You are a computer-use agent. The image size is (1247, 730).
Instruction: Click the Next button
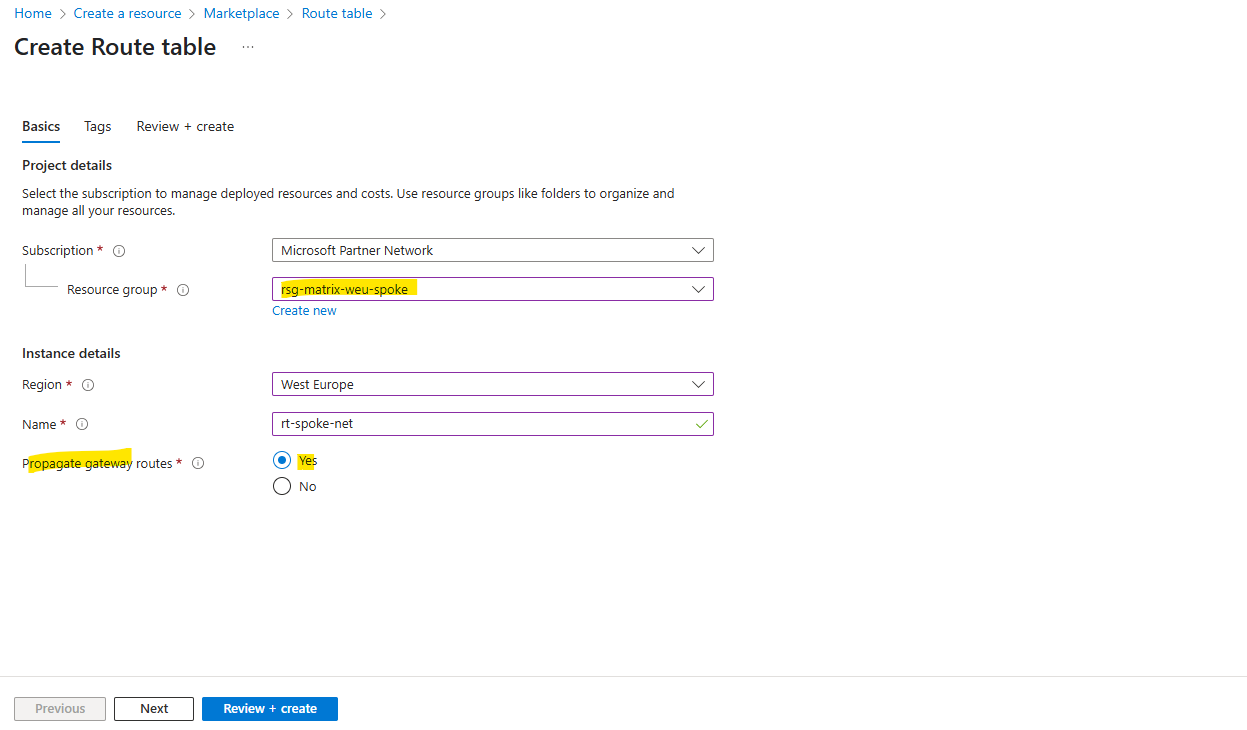(154, 709)
